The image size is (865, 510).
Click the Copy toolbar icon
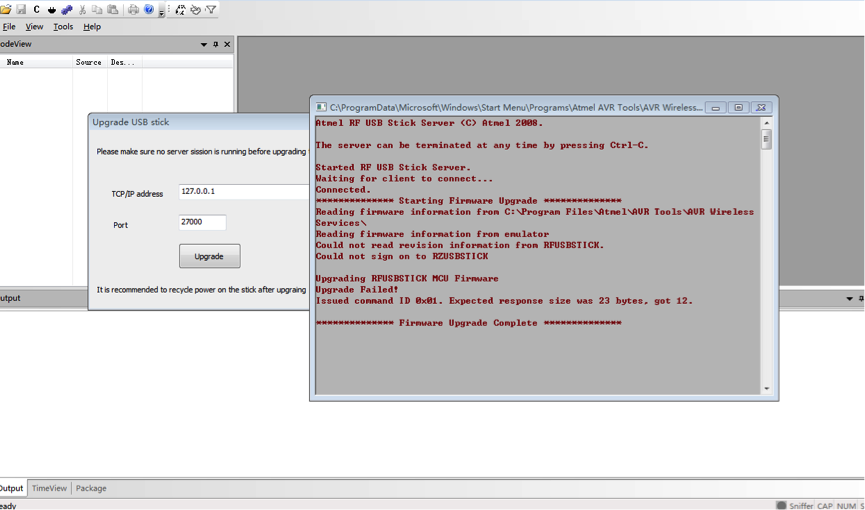pos(97,10)
